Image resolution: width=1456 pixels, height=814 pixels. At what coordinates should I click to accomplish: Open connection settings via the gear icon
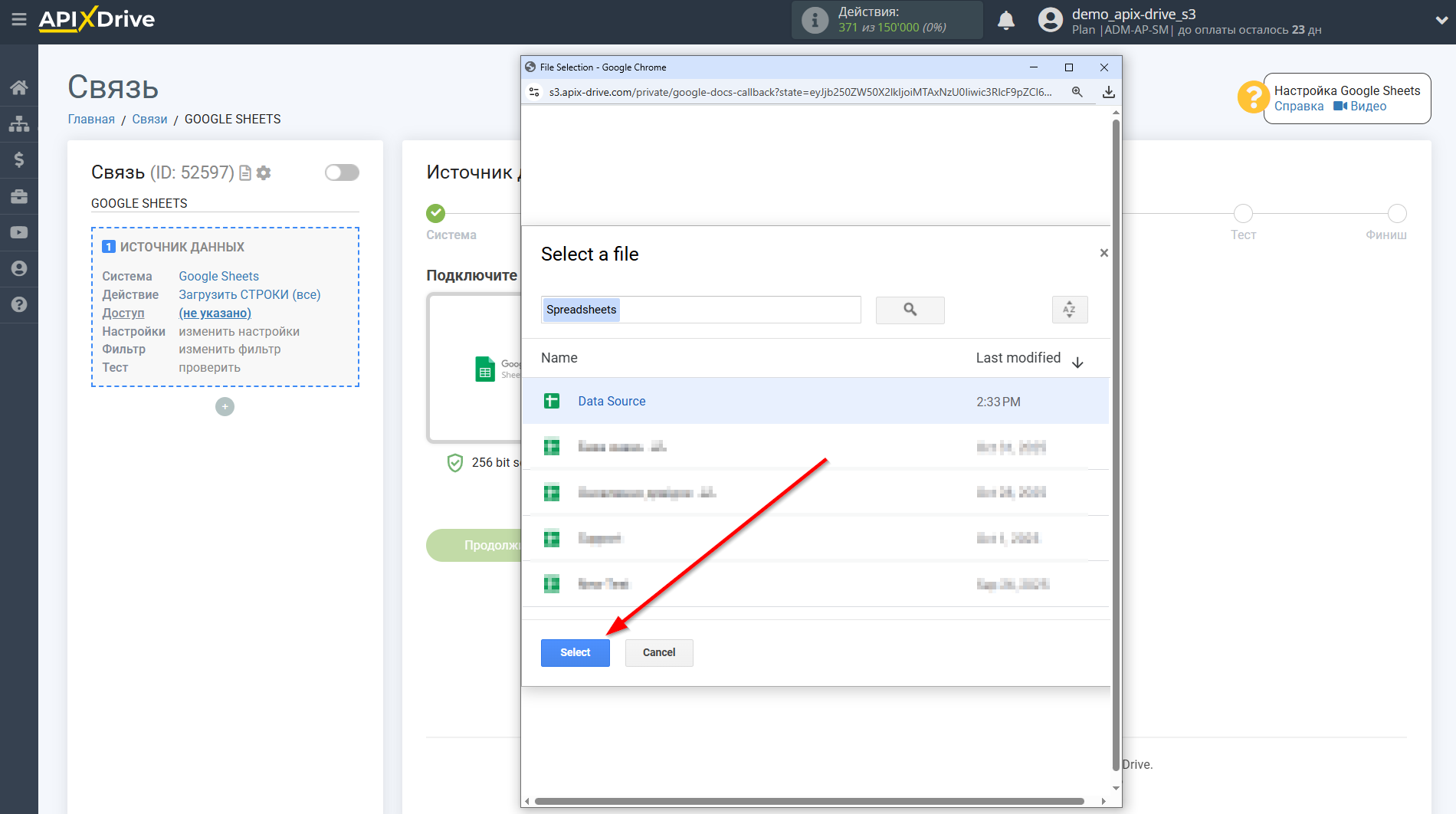(x=264, y=173)
